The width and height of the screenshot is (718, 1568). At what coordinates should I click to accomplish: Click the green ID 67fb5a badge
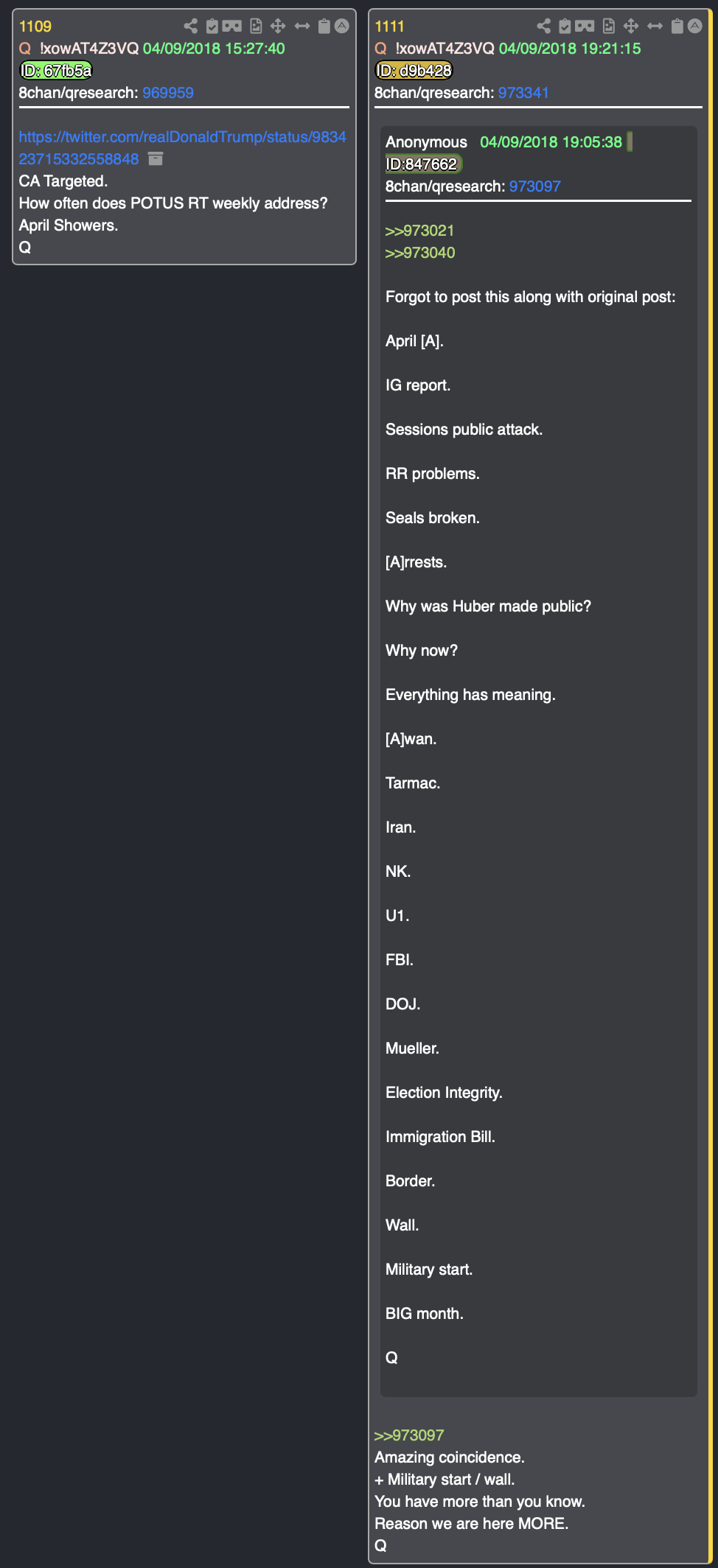[x=56, y=71]
